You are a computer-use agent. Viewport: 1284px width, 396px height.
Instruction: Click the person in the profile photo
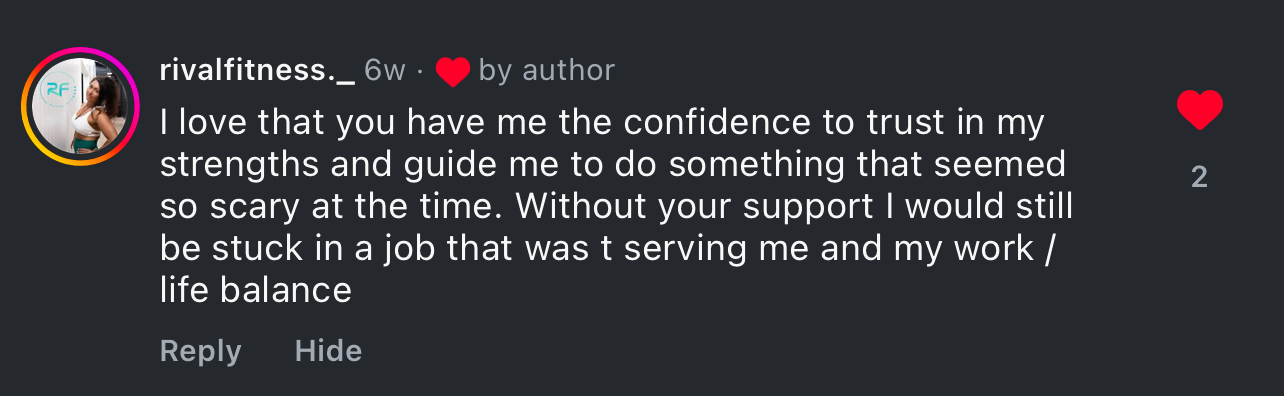[102, 112]
